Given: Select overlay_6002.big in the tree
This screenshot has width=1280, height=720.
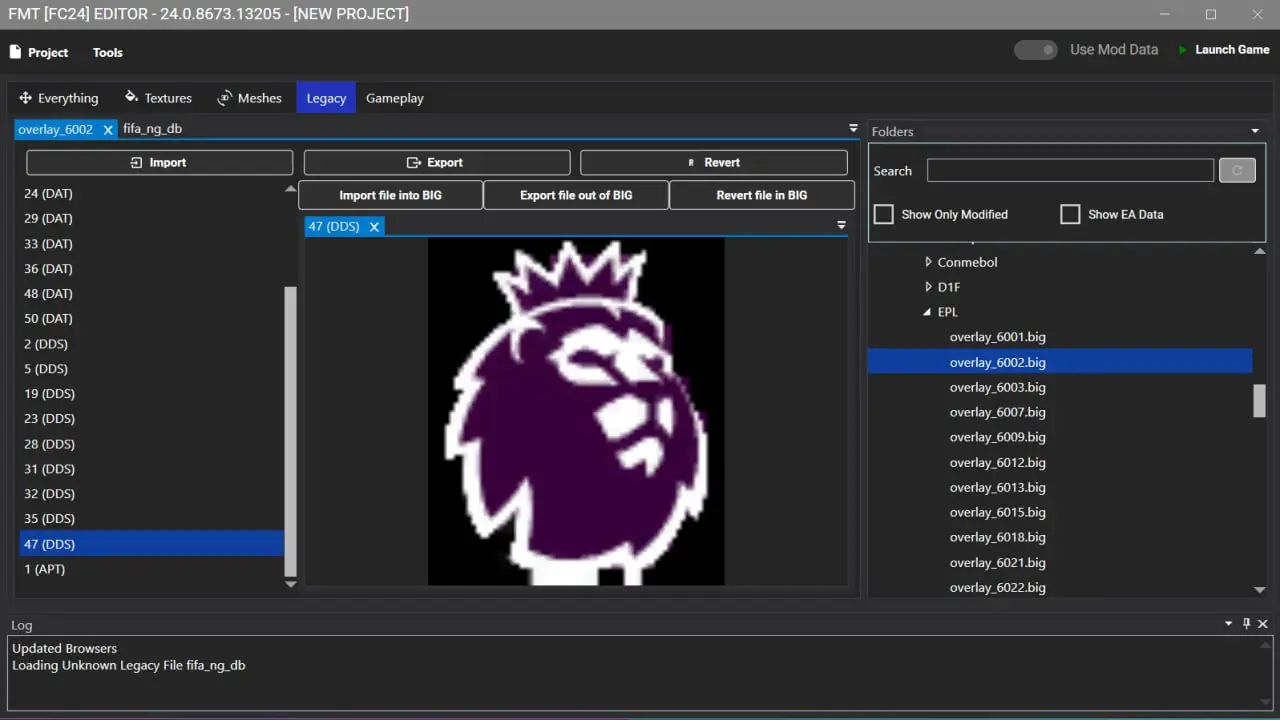Looking at the screenshot, I should pyautogui.click(x=998, y=362).
